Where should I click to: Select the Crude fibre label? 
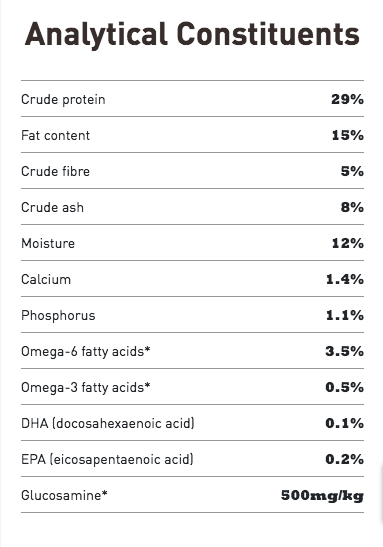tap(55, 171)
